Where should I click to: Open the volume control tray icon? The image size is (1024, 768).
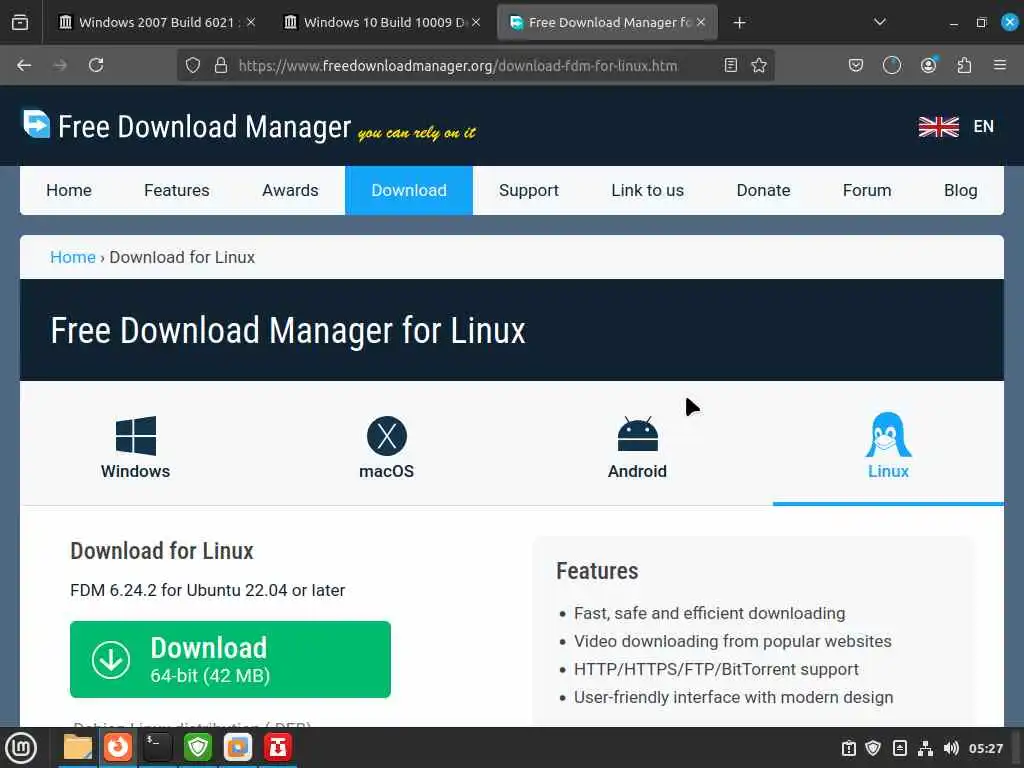pyautogui.click(x=951, y=748)
